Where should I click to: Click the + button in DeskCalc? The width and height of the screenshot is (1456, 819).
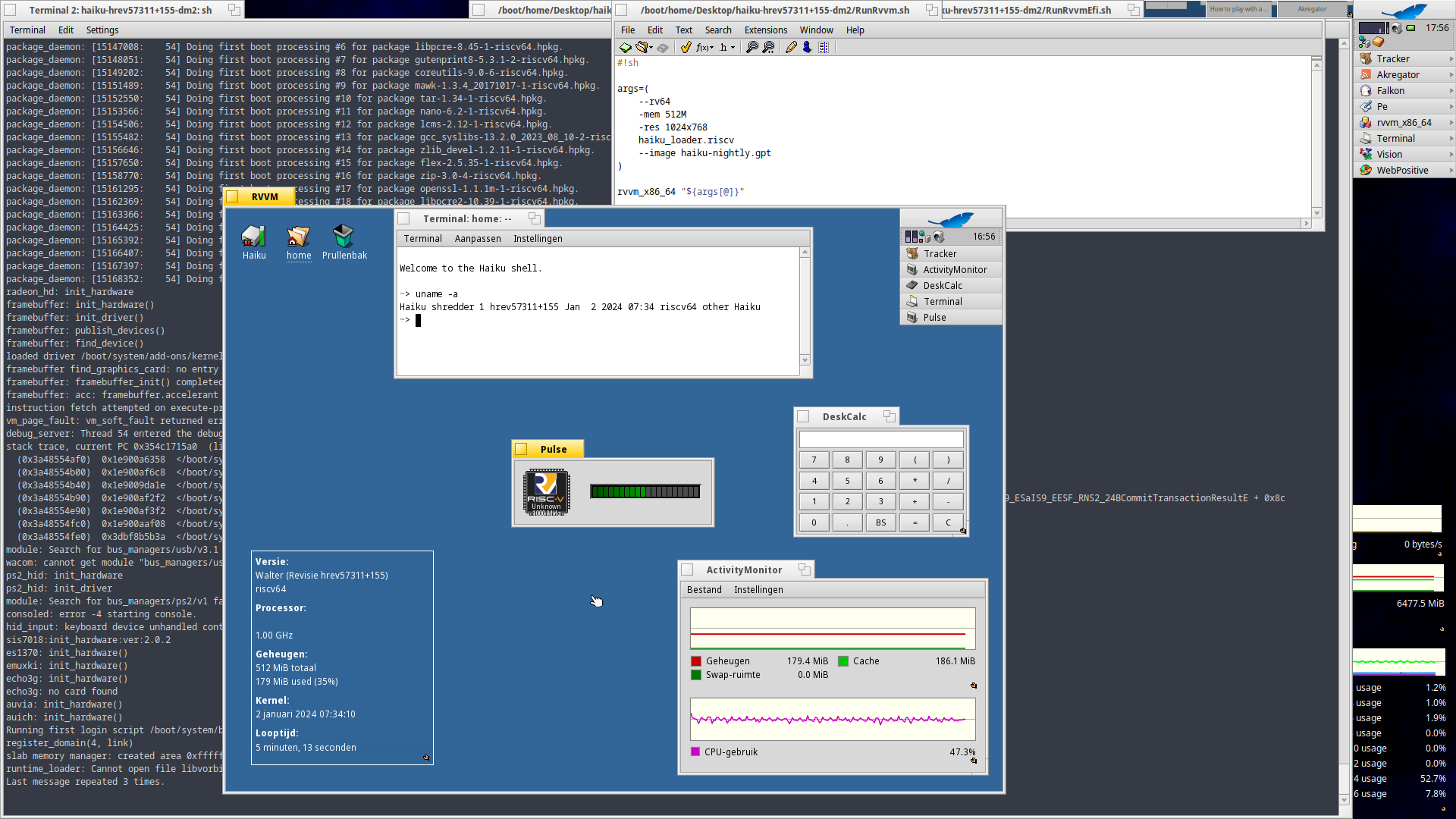(x=915, y=501)
